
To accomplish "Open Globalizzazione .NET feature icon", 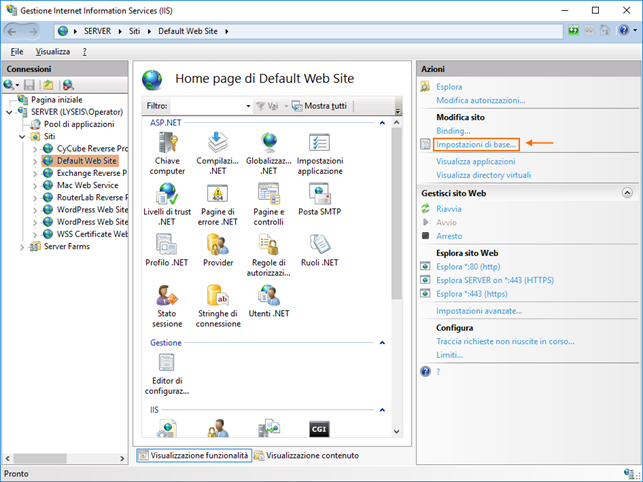I will (x=269, y=154).
